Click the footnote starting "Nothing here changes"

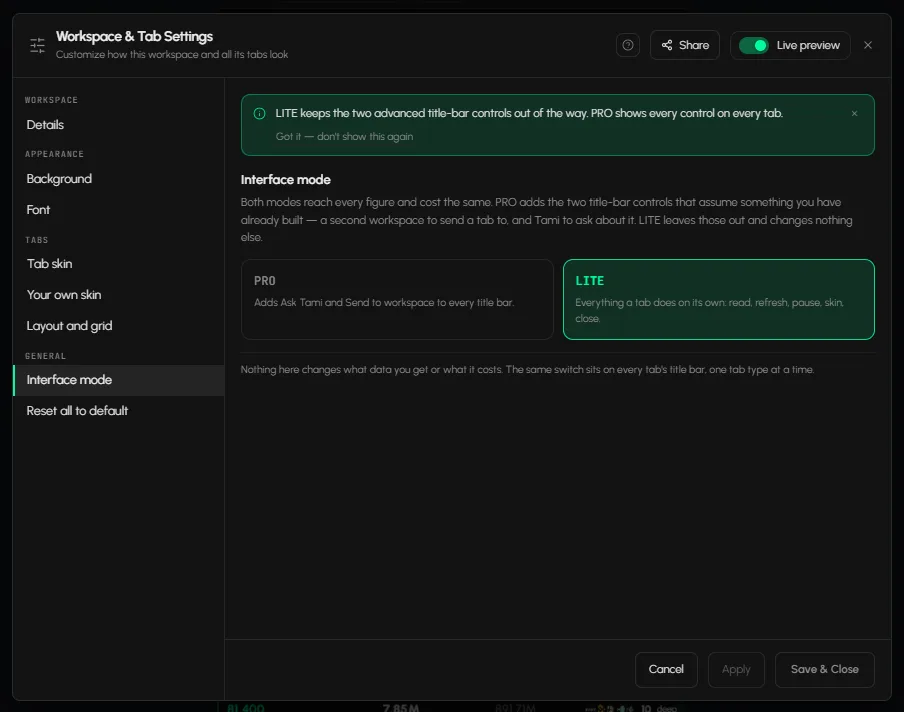(x=527, y=370)
